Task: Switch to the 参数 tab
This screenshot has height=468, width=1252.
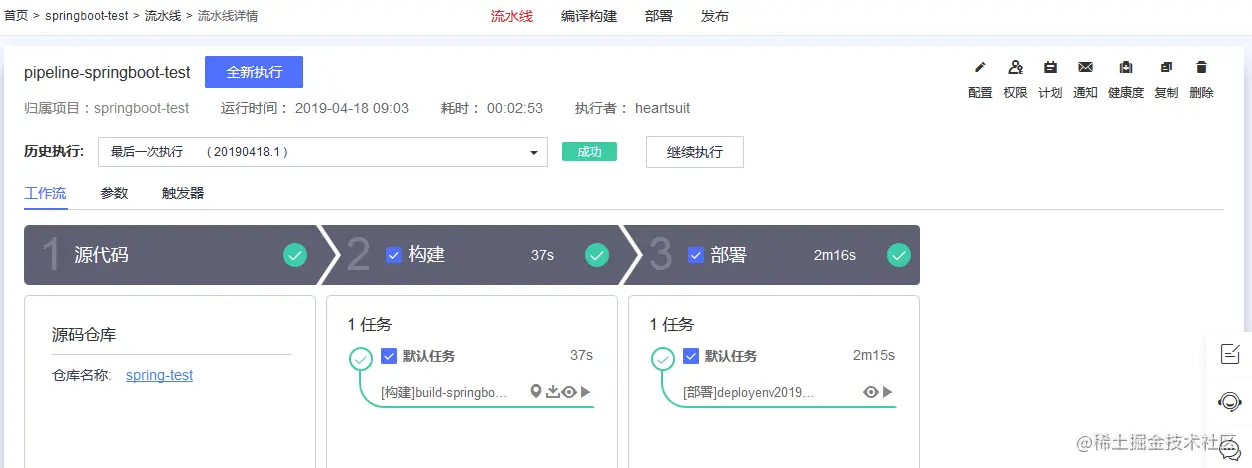Action: click(114, 193)
